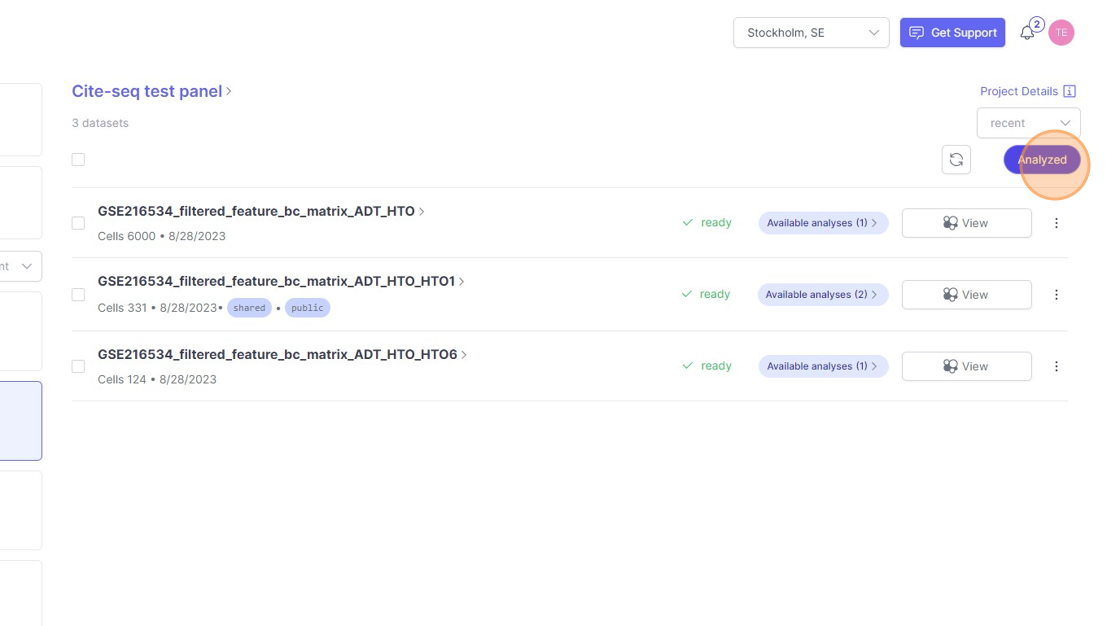Expand Available analyses (2) for the HTO1 dataset

coord(822,295)
